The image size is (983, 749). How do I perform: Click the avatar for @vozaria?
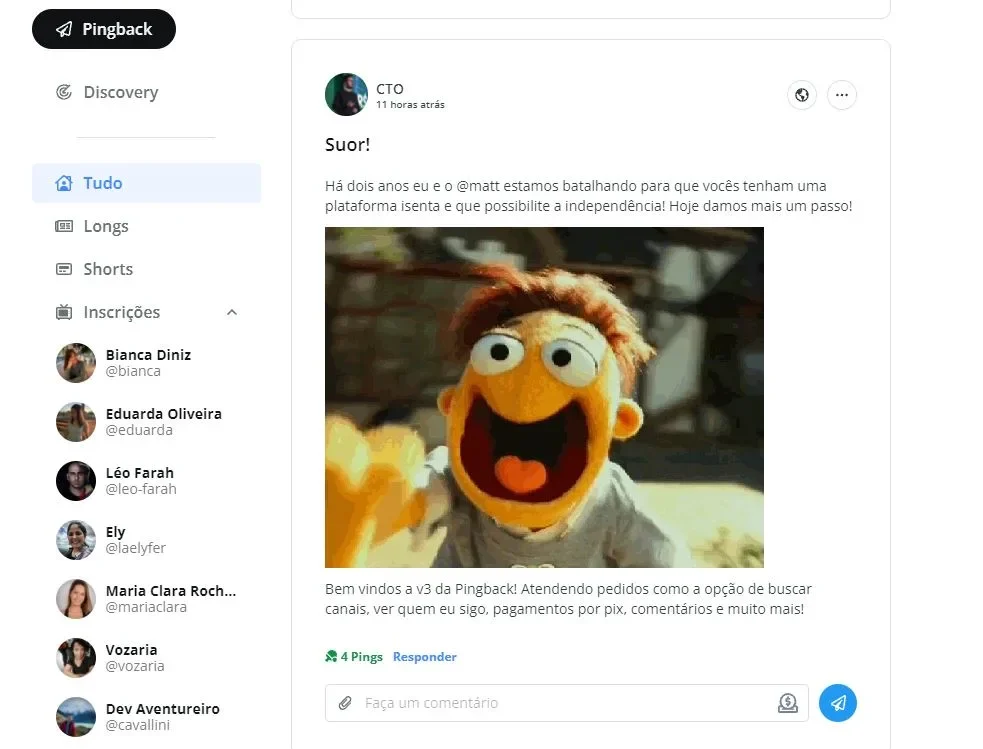[x=76, y=657]
